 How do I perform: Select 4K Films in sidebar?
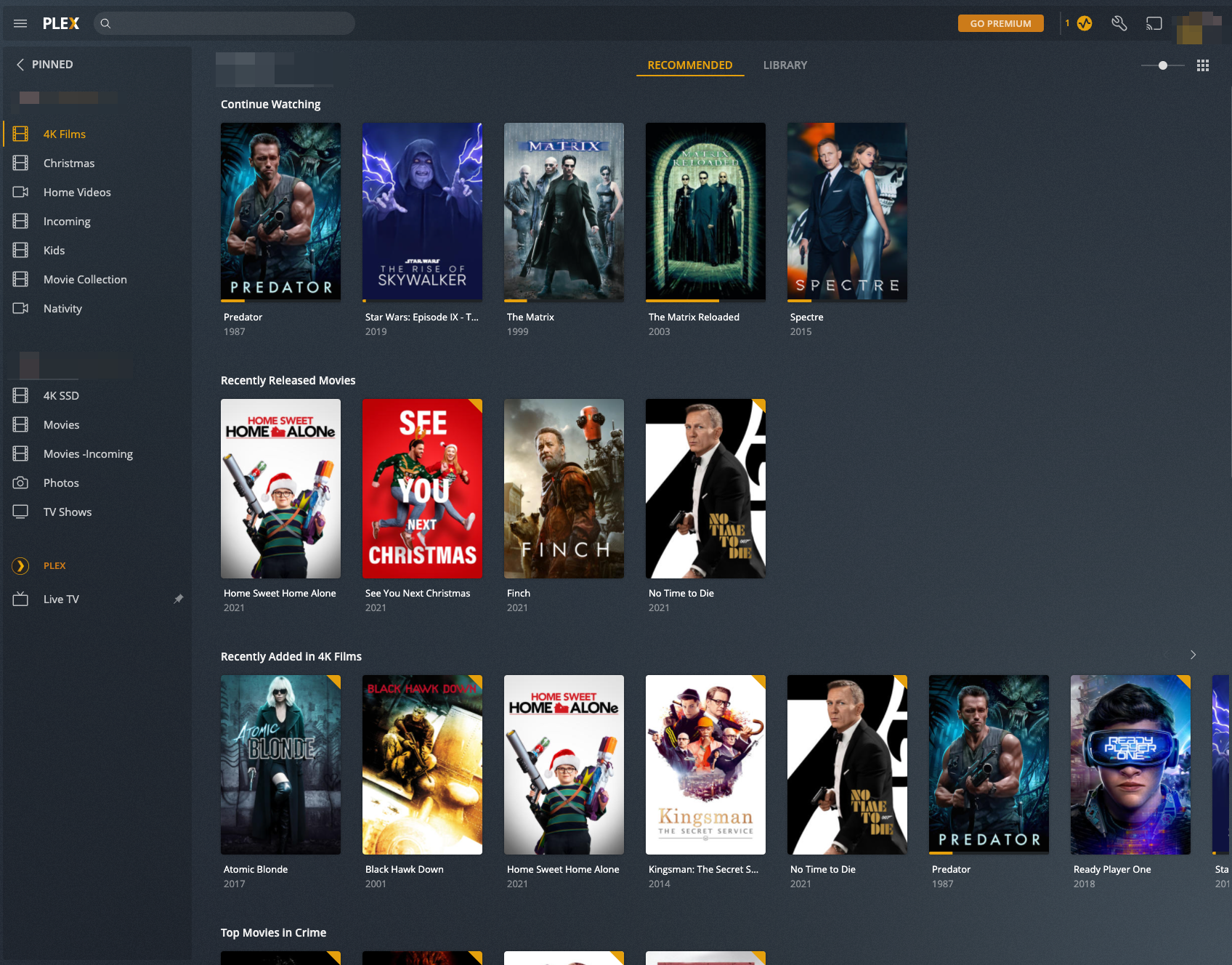tap(65, 134)
